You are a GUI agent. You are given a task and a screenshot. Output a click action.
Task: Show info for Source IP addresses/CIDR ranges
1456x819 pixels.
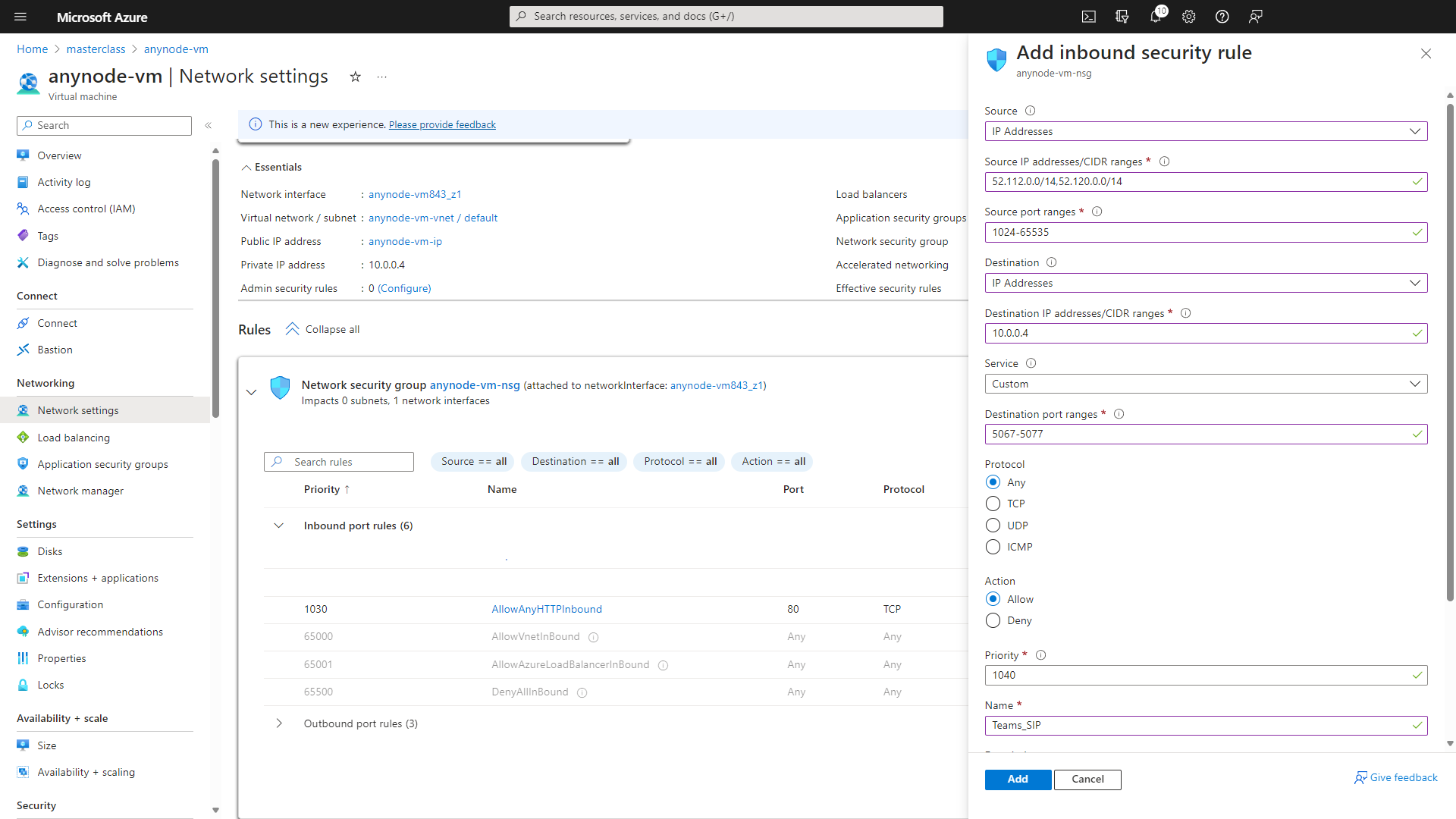(x=1165, y=162)
